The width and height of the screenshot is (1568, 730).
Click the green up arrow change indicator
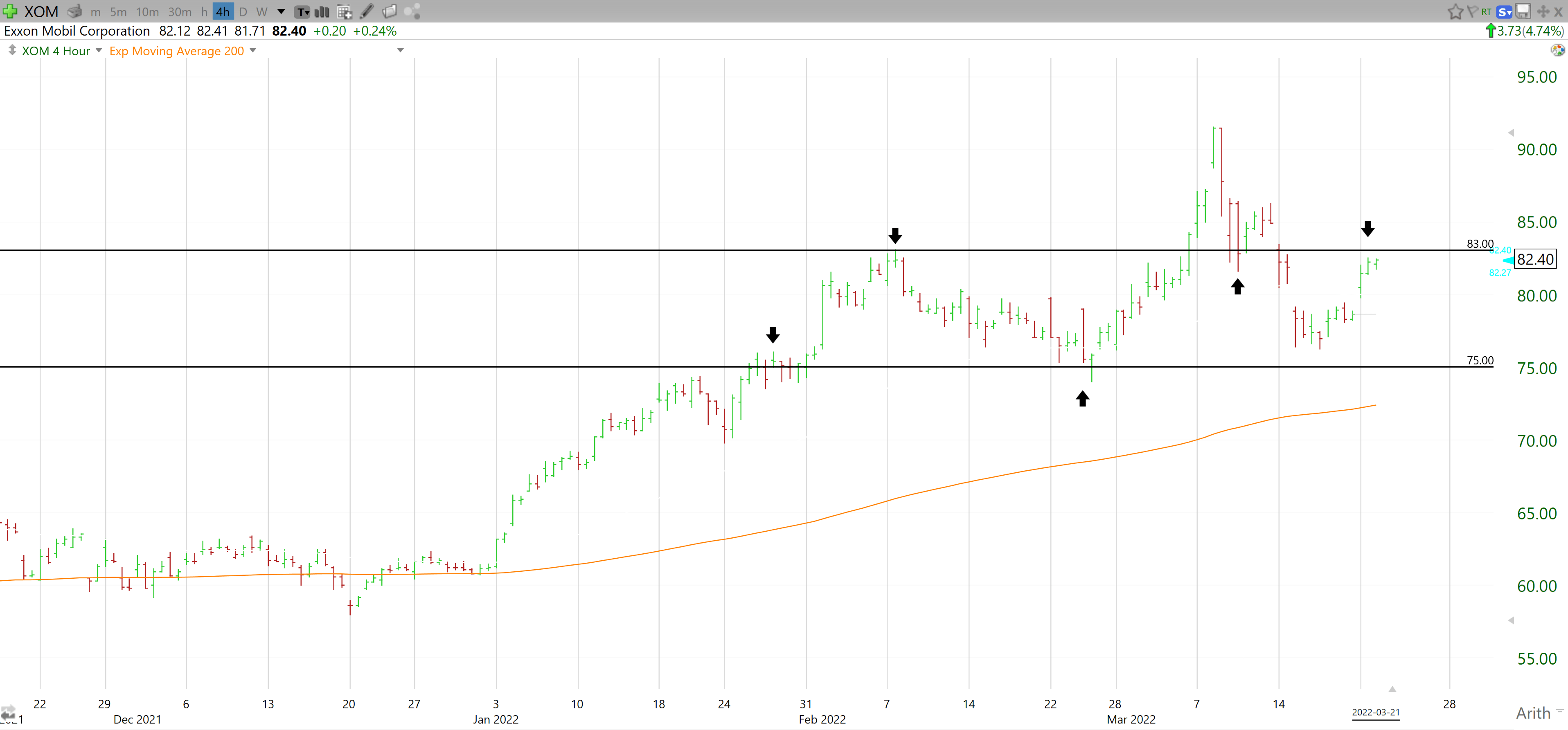point(1491,30)
